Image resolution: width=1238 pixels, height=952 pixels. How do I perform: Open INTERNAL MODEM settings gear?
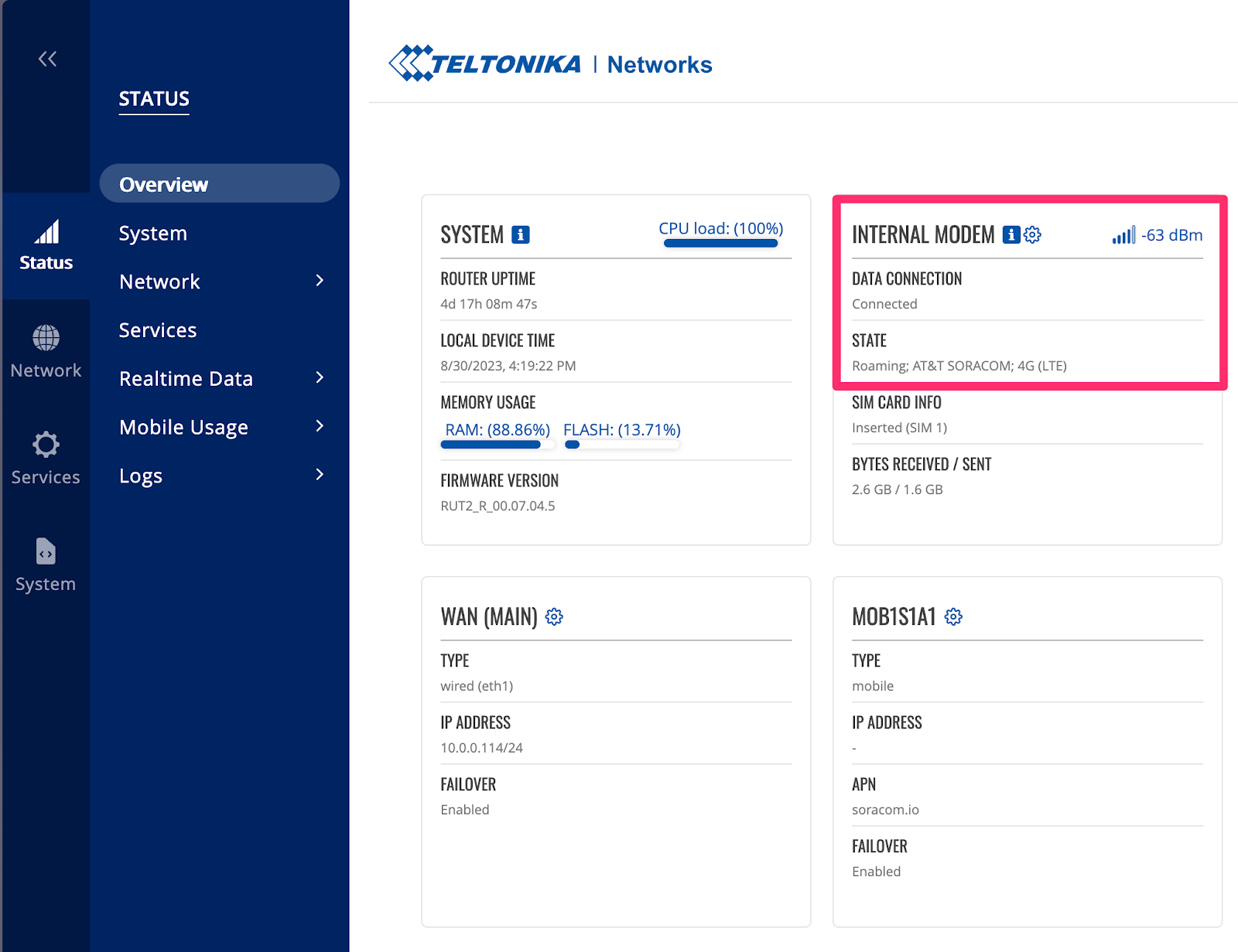click(1033, 234)
